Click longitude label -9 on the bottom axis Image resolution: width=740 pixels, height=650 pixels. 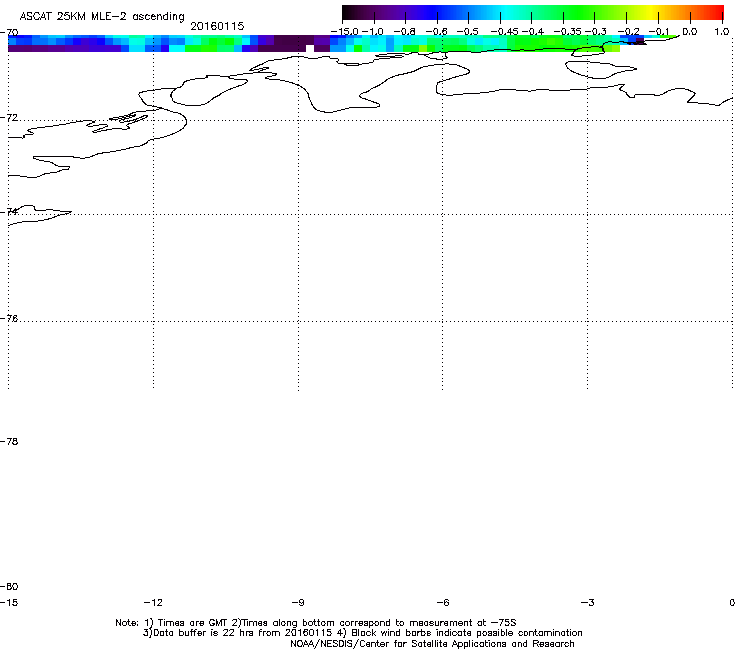(x=297, y=602)
